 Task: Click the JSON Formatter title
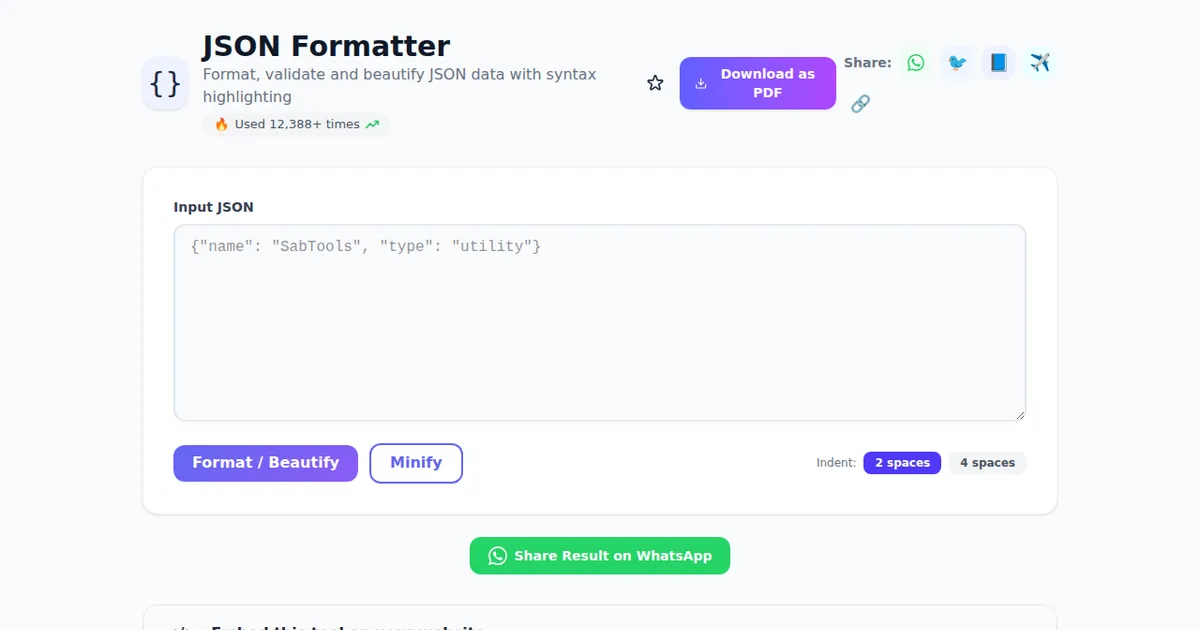pos(326,45)
